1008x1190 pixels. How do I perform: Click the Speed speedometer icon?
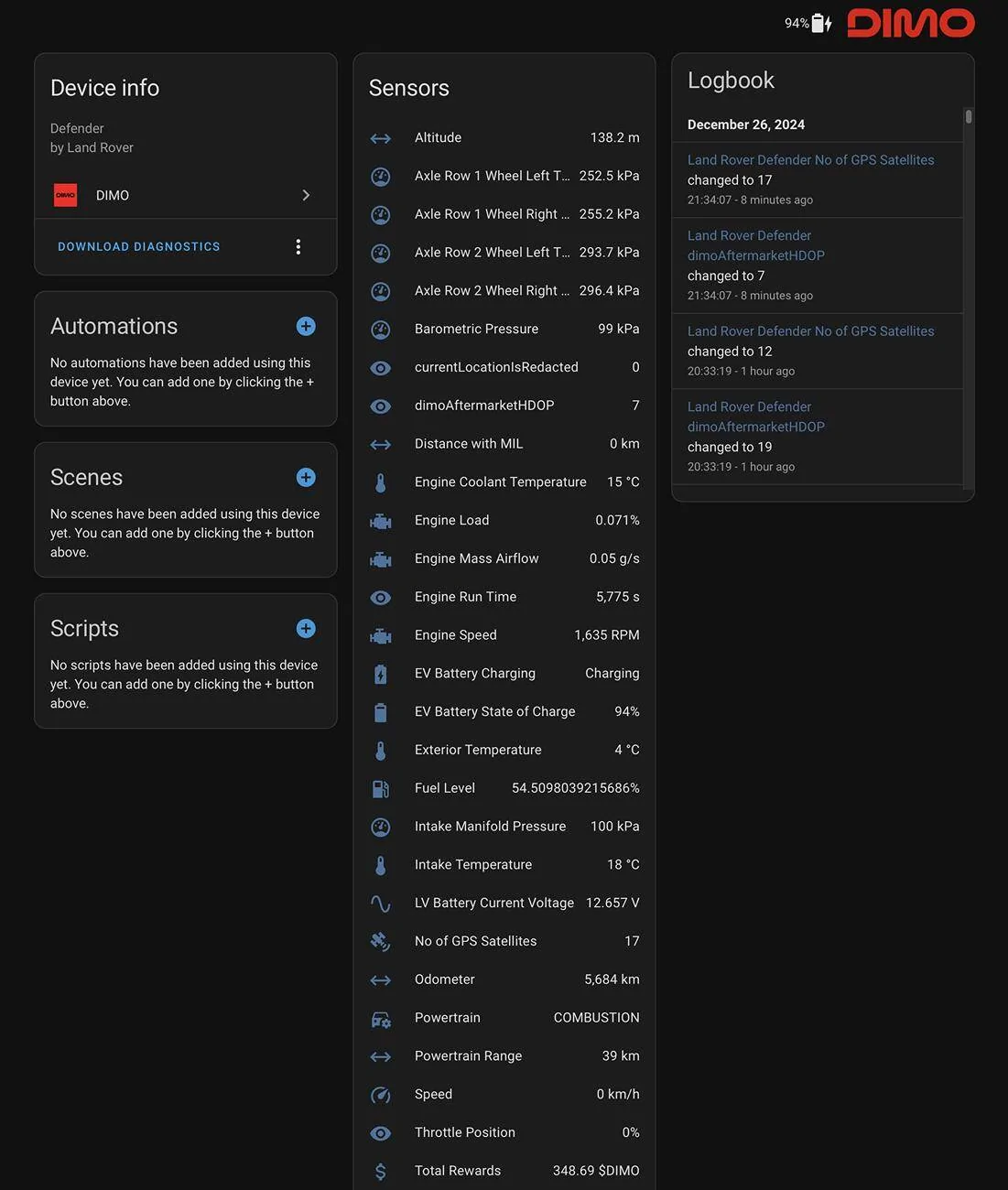click(381, 1095)
